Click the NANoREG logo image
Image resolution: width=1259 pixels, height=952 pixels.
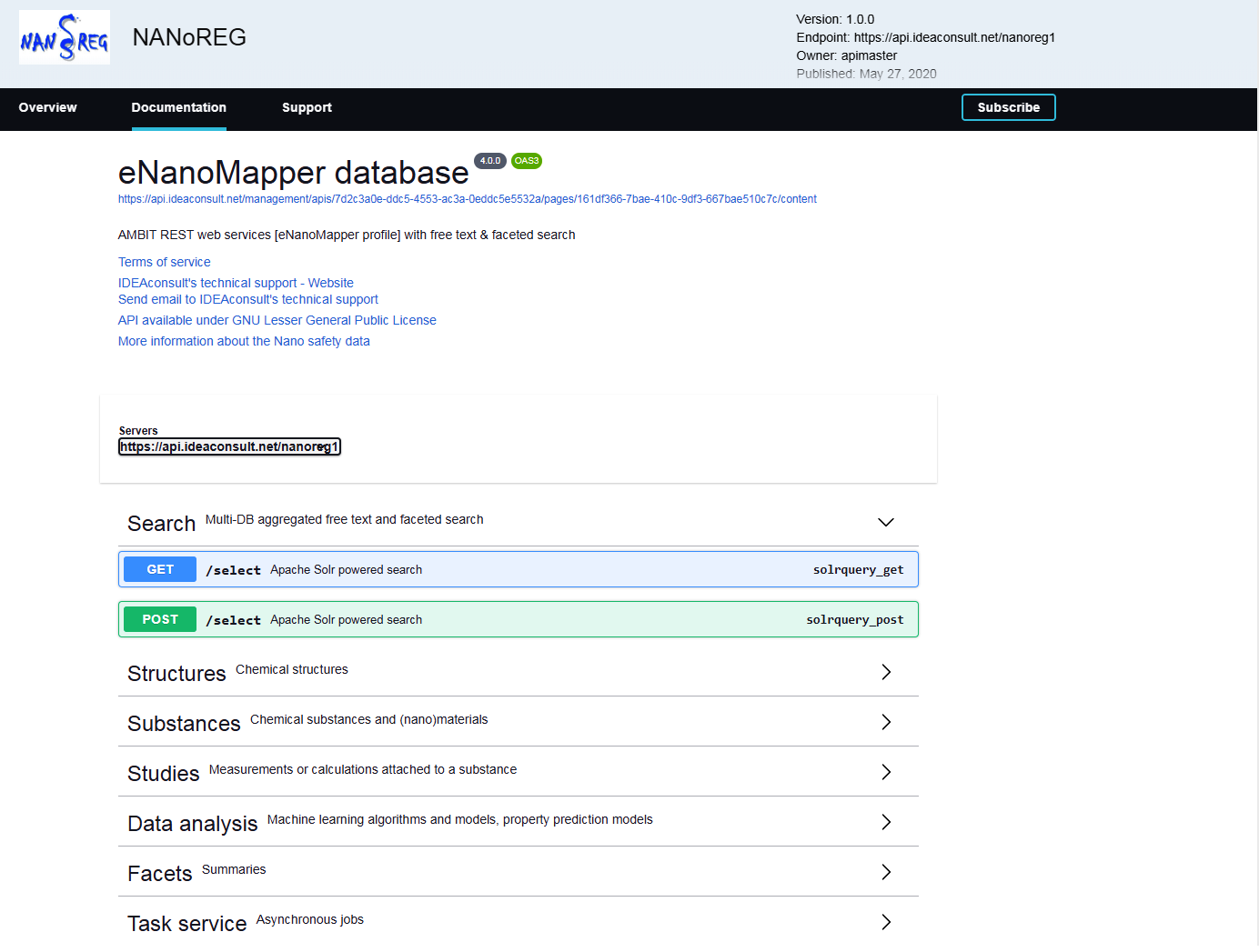65,37
